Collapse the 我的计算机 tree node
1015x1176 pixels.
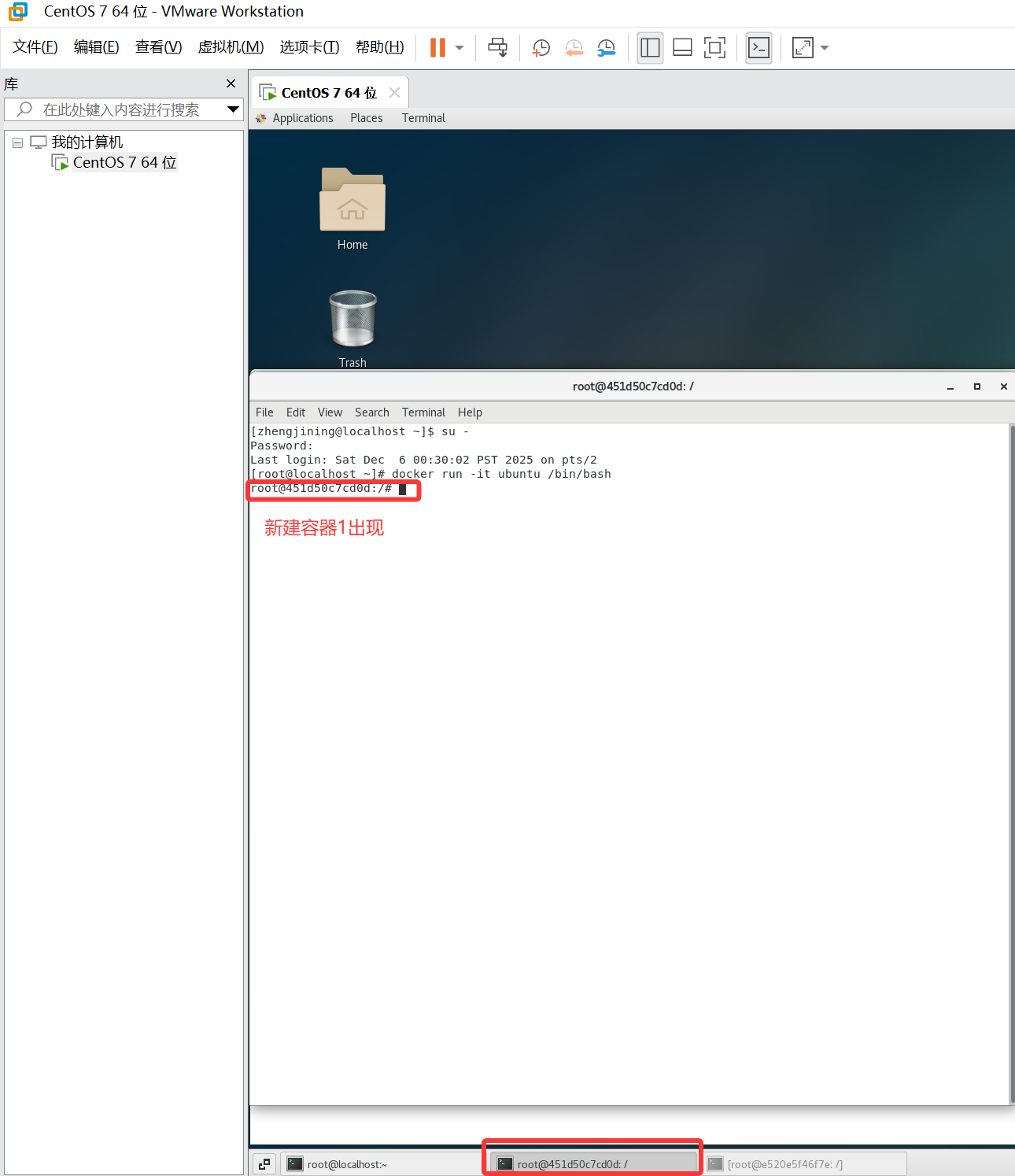[x=17, y=143]
